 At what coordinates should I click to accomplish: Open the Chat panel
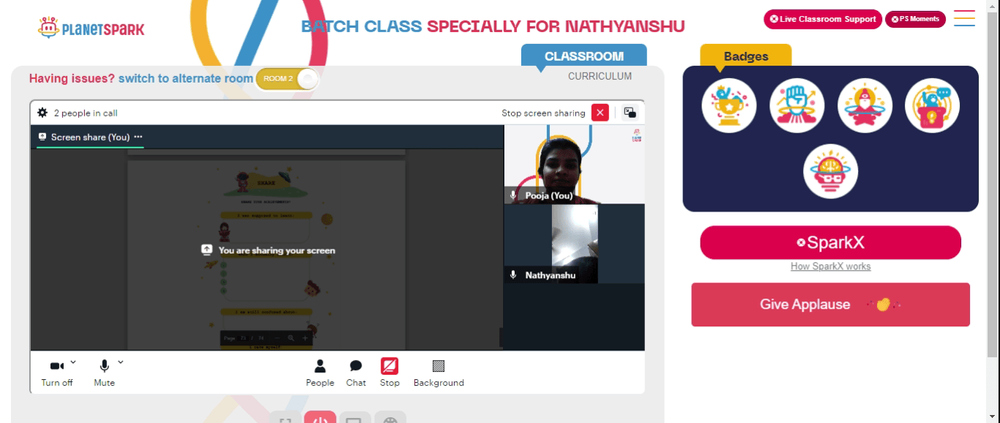coord(356,373)
